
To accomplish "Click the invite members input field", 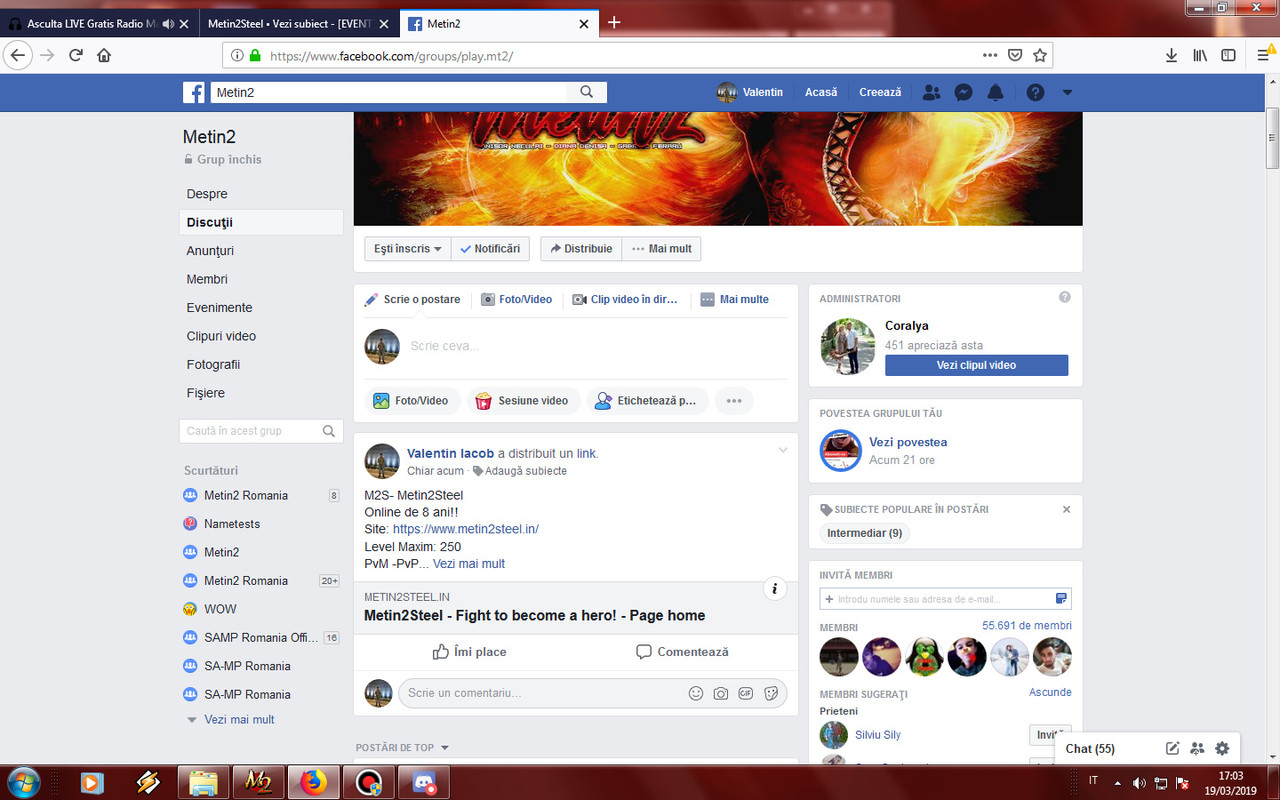I will pos(945,599).
